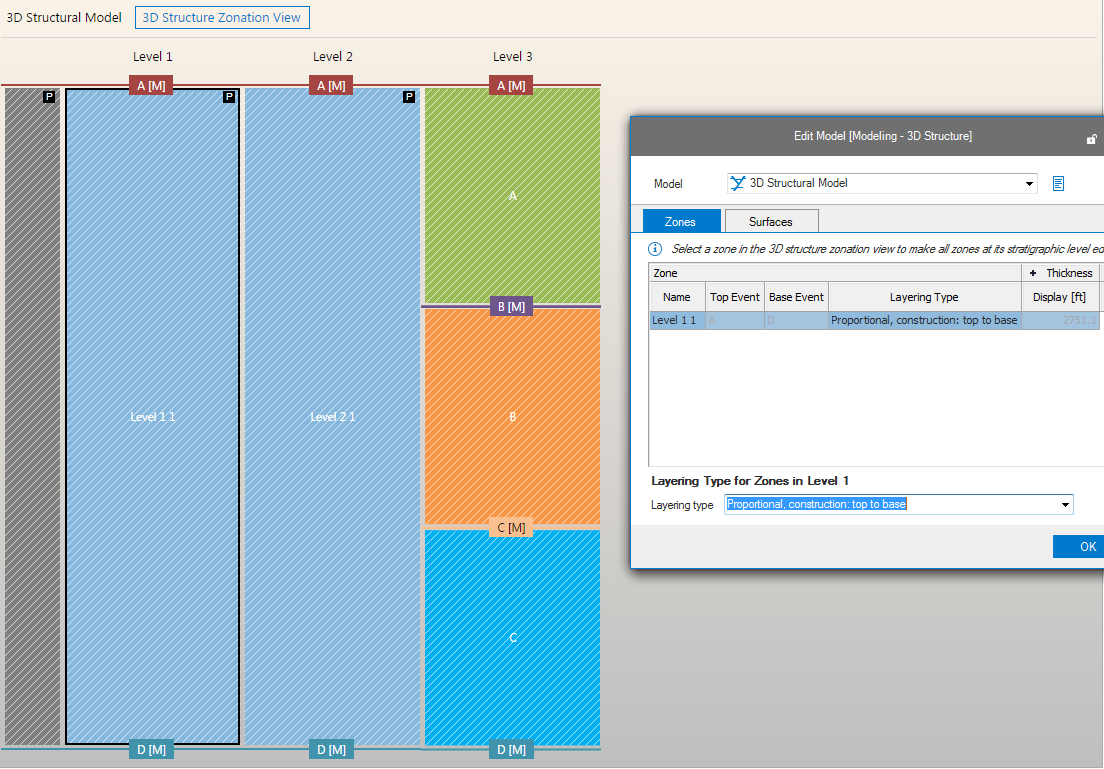This screenshot has height=769, width=1104.
Task: Open the 3D Structure Zonation View tab
Action: pyautogui.click(x=222, y=18)
